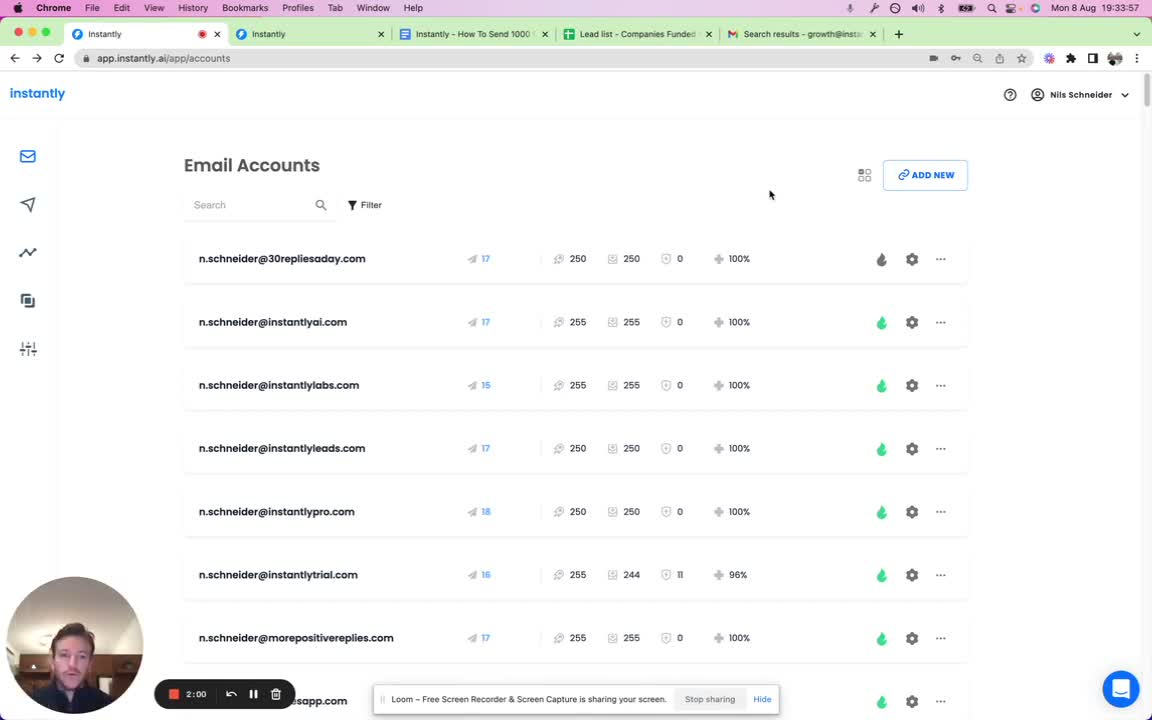Open n.schneider@30repliesaday.com account
Viewport: 1152px width, 720px height.
click(x=282, y=259)
